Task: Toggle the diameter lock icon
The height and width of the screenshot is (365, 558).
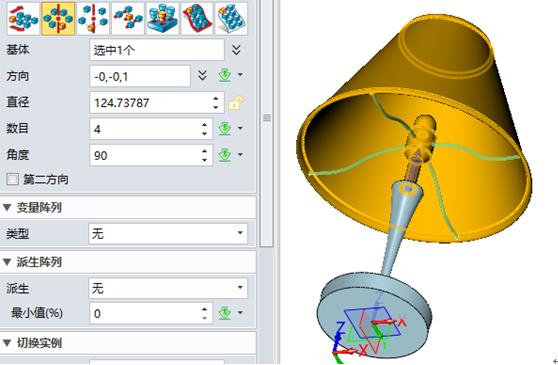Action: (236, 103)
